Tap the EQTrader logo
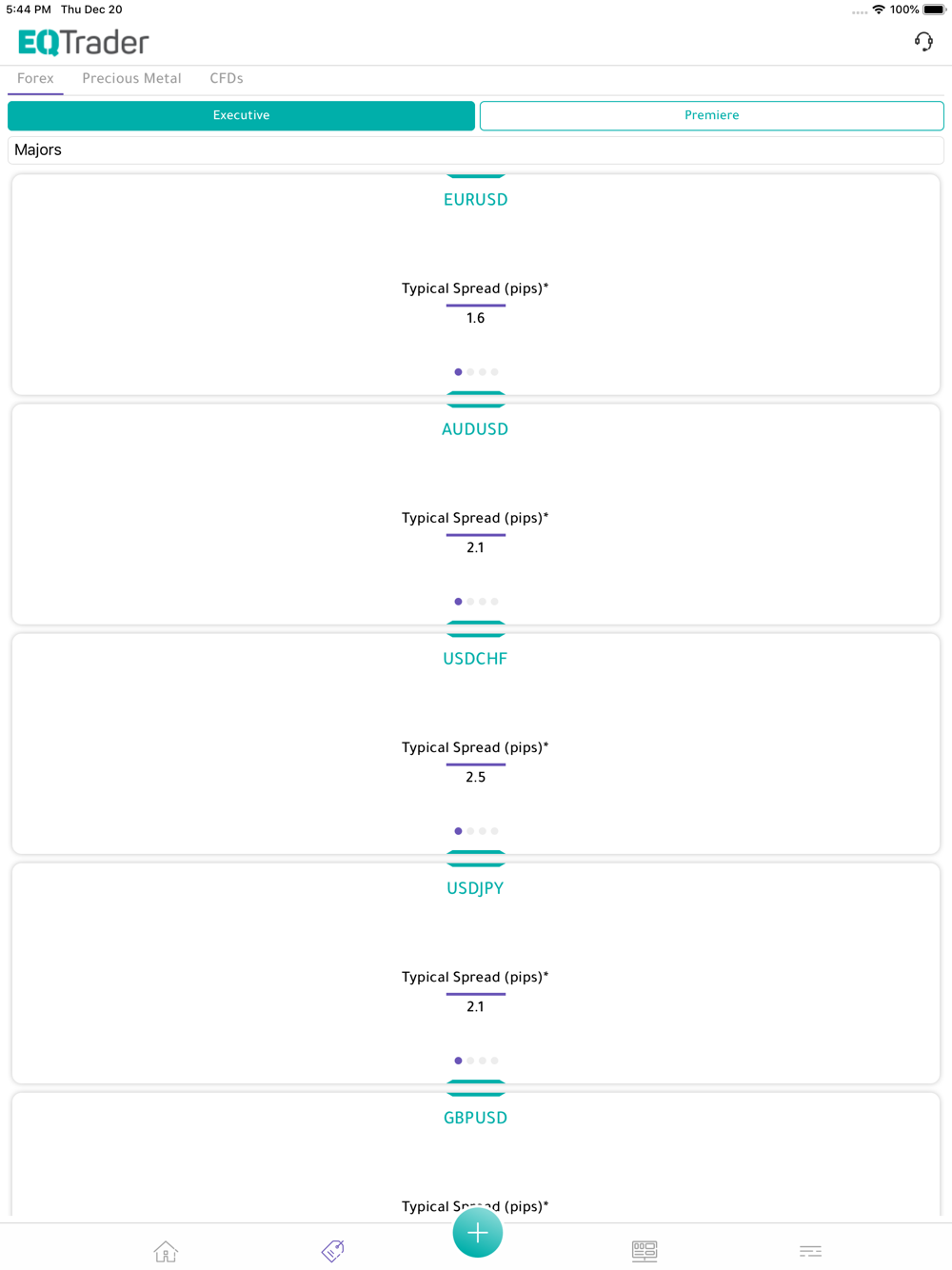Screen dimensions: 952x1270 pyautogui.click(x=84, y=42)
